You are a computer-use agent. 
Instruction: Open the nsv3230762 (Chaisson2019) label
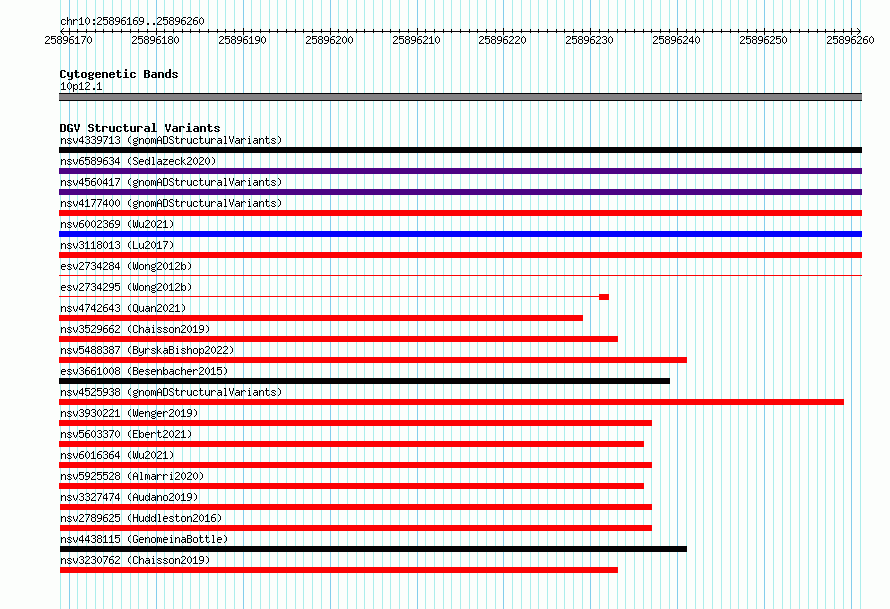pos(135,560)
